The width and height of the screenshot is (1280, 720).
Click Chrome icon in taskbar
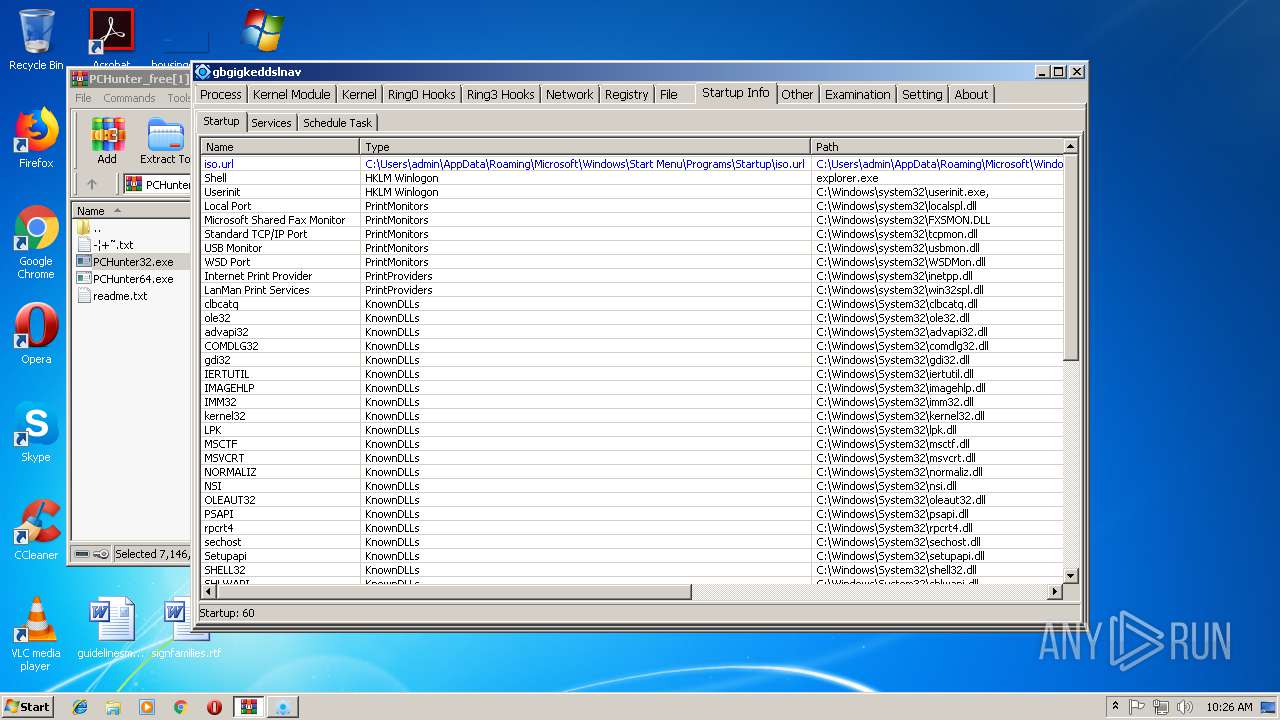pos(181,707)
